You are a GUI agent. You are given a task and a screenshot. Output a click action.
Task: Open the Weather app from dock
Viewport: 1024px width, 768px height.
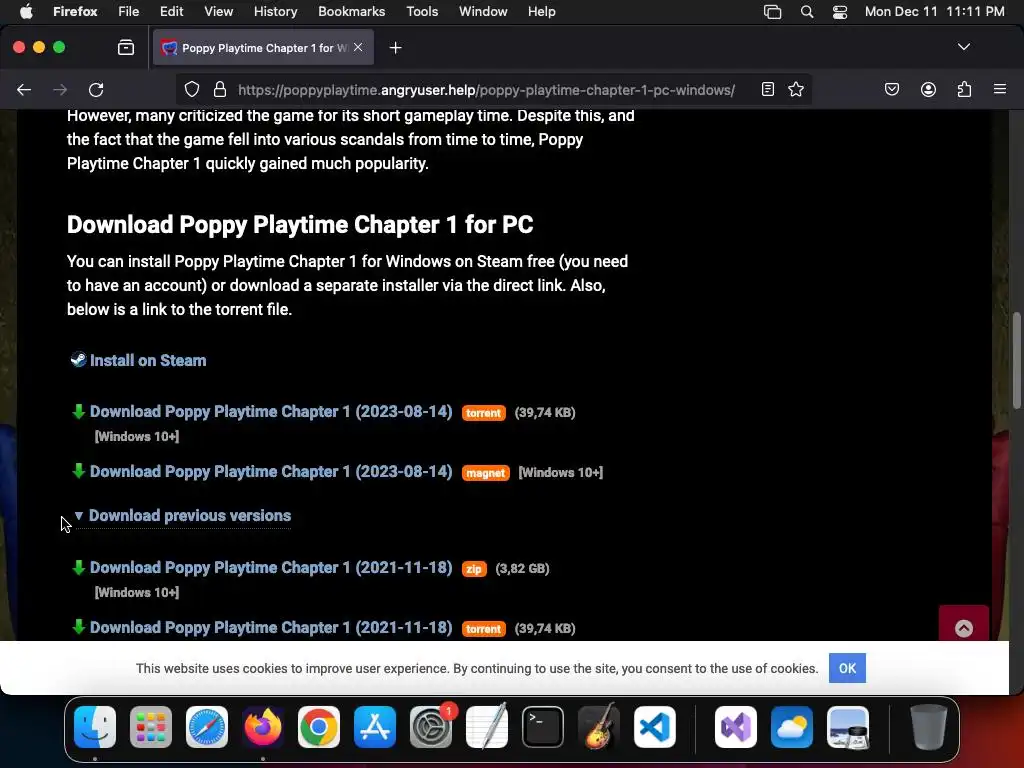click(792, 727)
